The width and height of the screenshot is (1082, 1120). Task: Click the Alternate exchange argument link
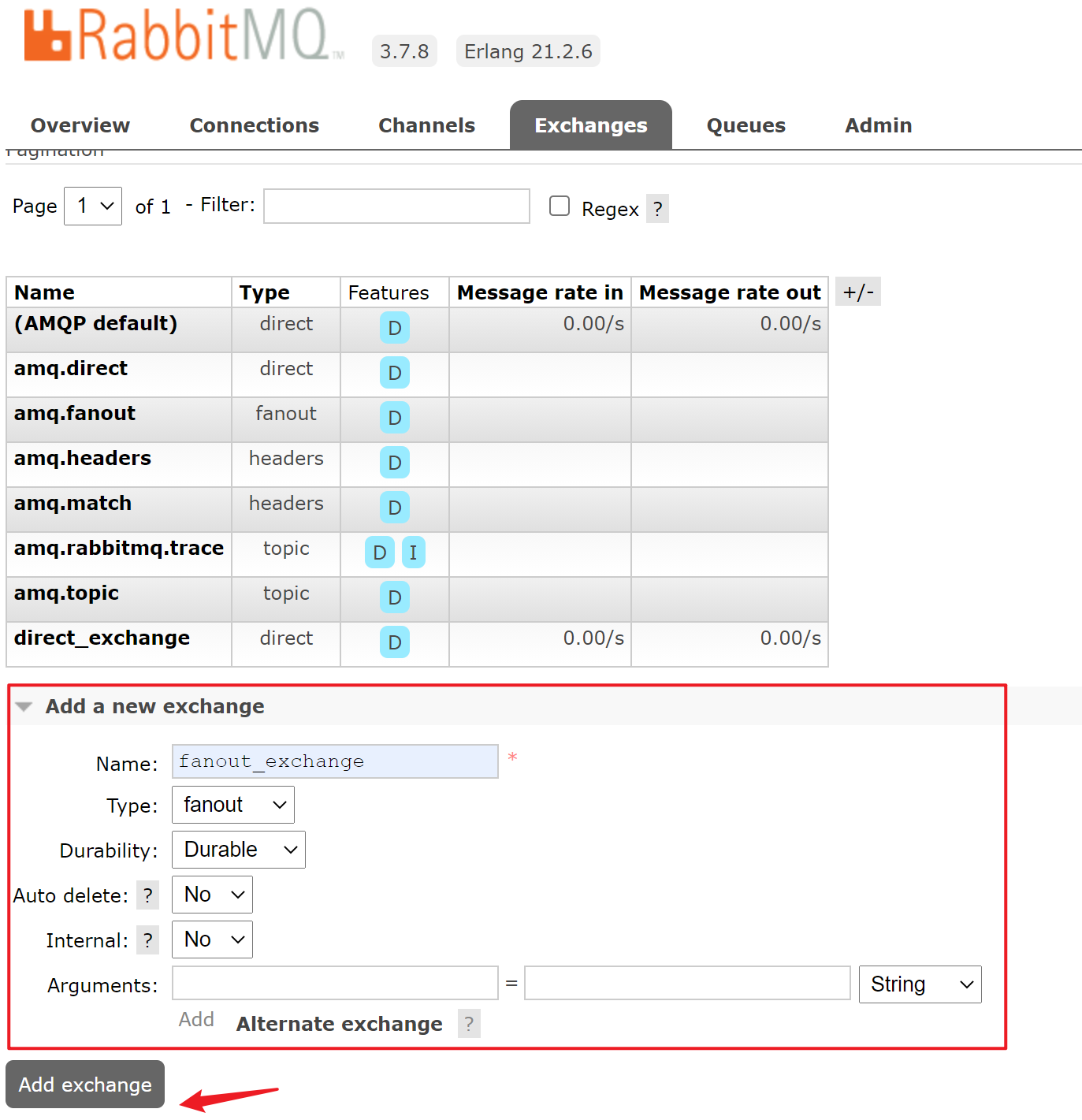(x=339, y=1024)
